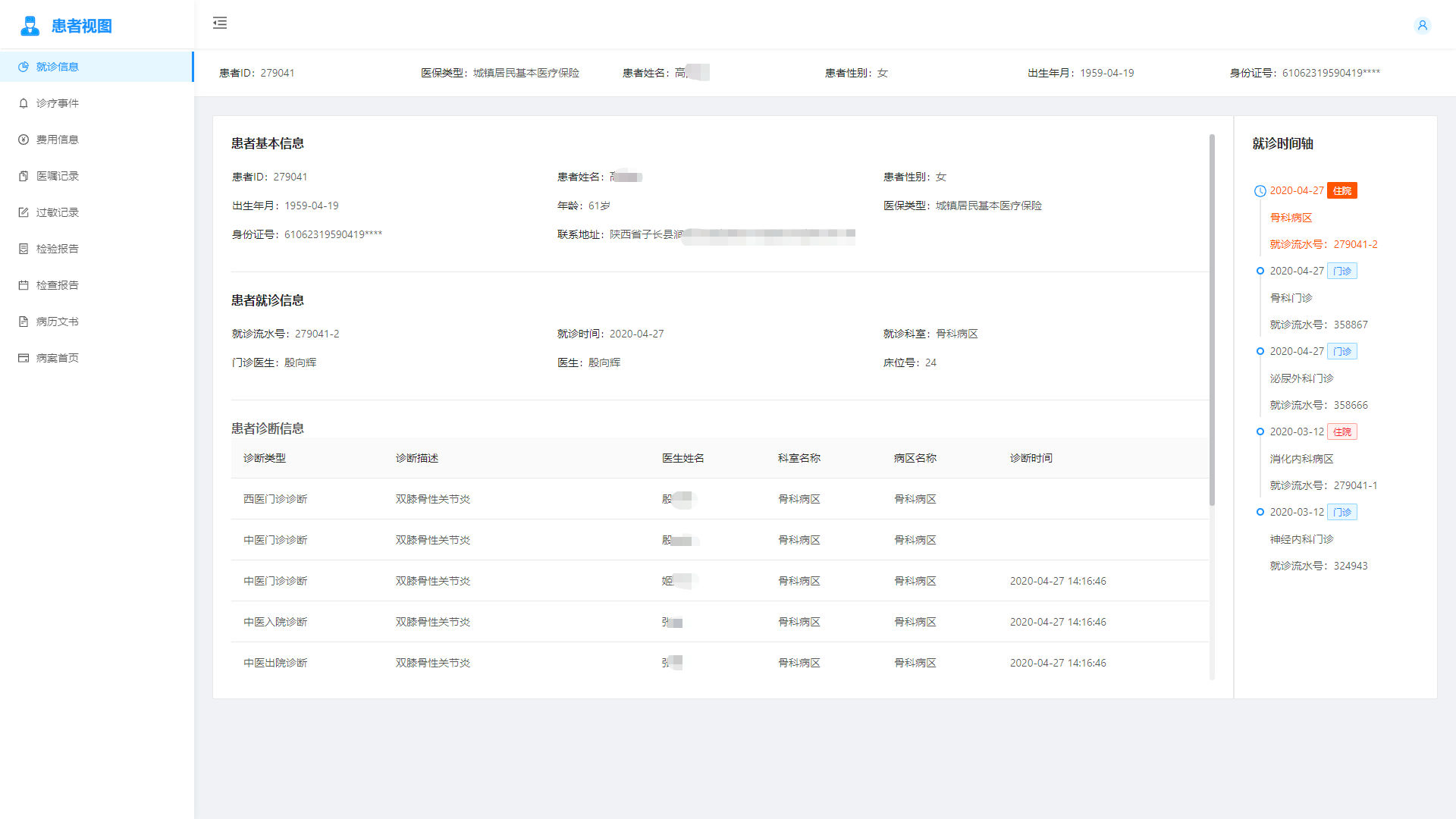
Task: Click the 费用信息 yen coin icon
Action: (x=24, y=140)
